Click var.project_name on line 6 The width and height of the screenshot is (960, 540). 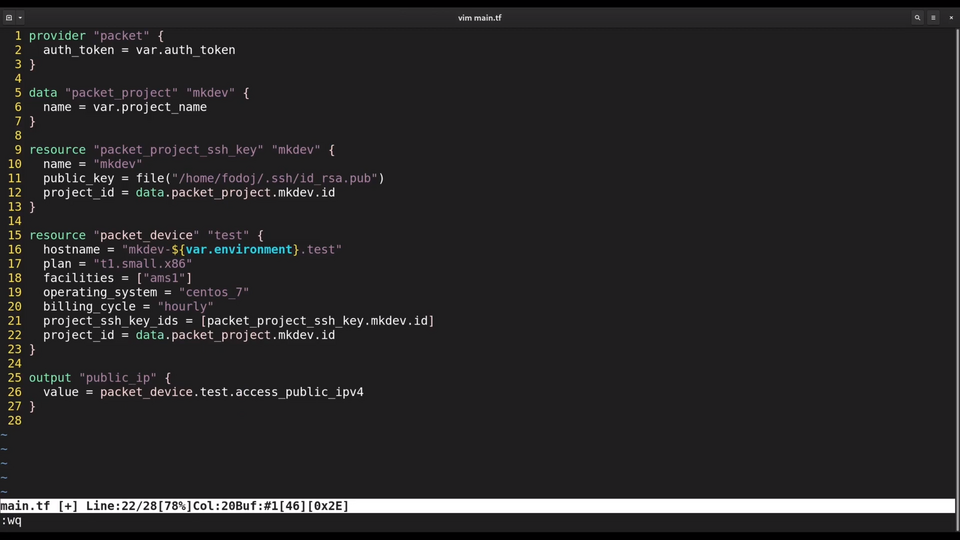(150, 107)
